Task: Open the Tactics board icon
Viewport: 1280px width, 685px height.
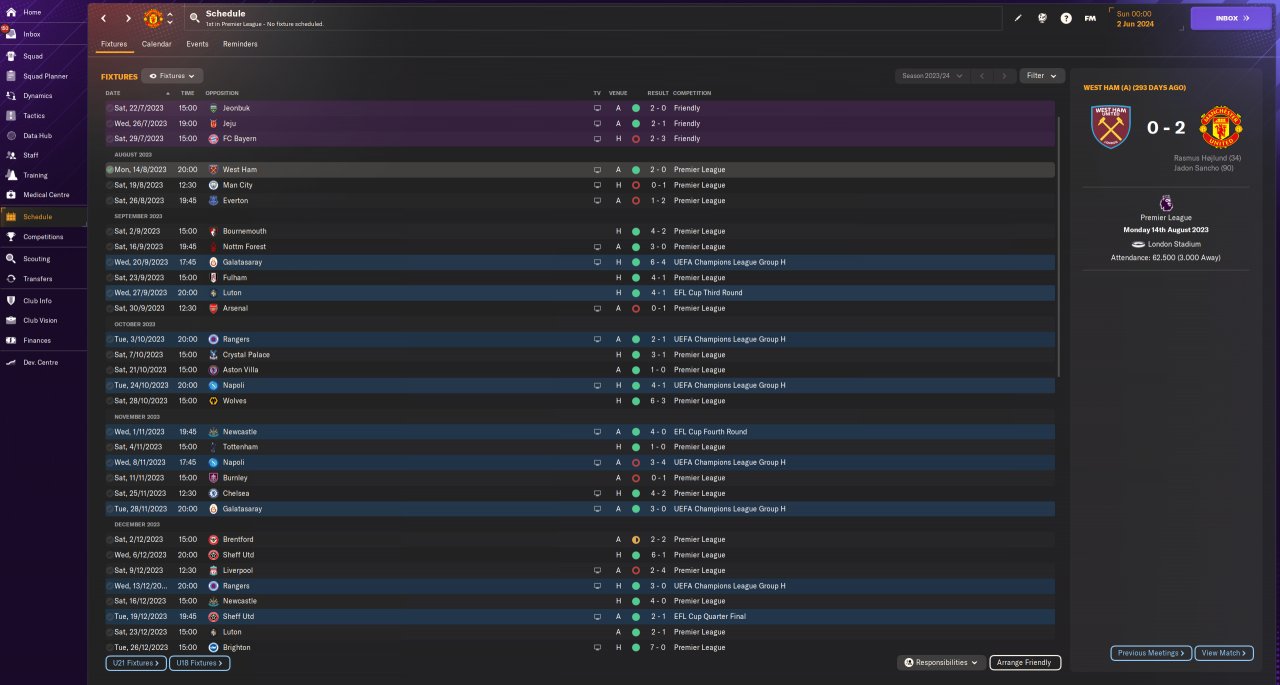Action: click(x=11, y=116)
